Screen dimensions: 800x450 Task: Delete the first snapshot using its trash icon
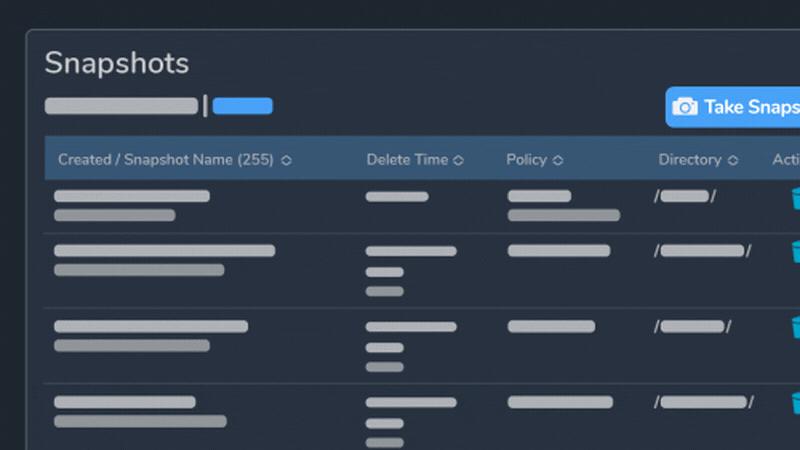pyautogui.click(x=795, y=197)
